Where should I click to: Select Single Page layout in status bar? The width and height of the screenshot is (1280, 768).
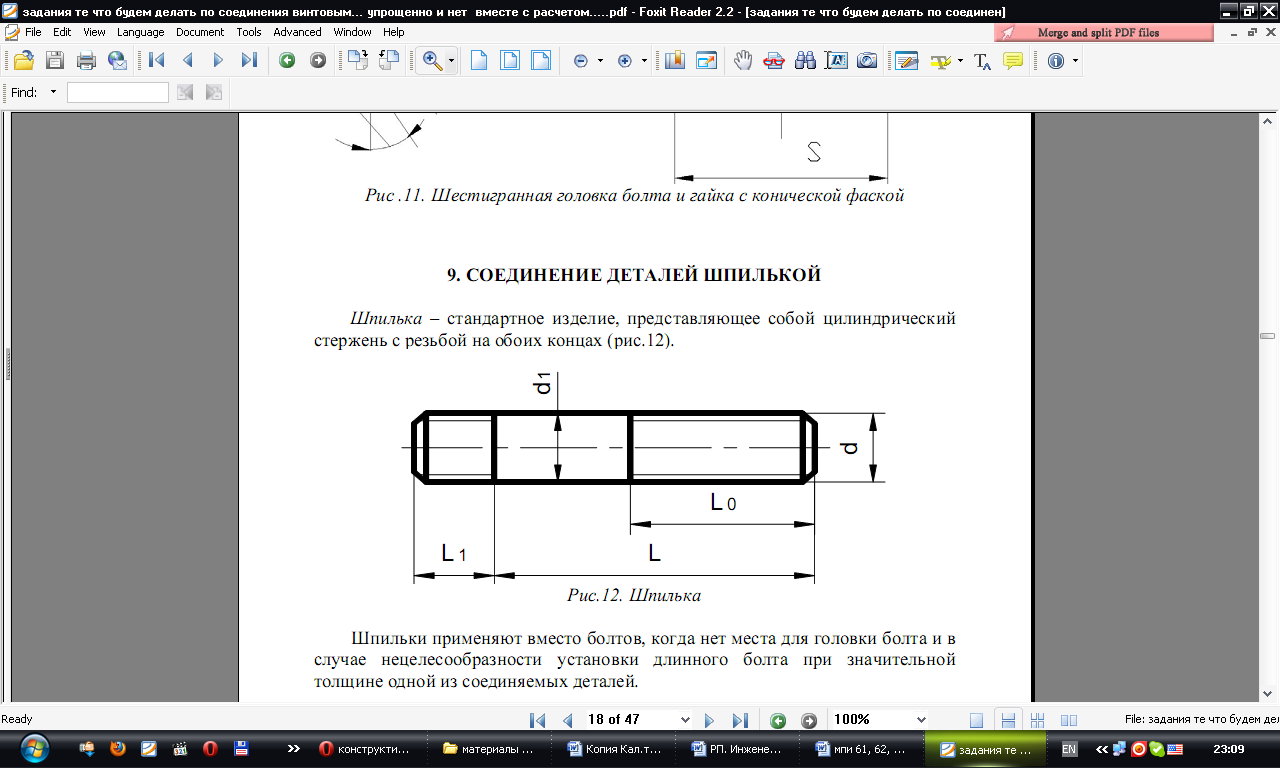[977, 720]
